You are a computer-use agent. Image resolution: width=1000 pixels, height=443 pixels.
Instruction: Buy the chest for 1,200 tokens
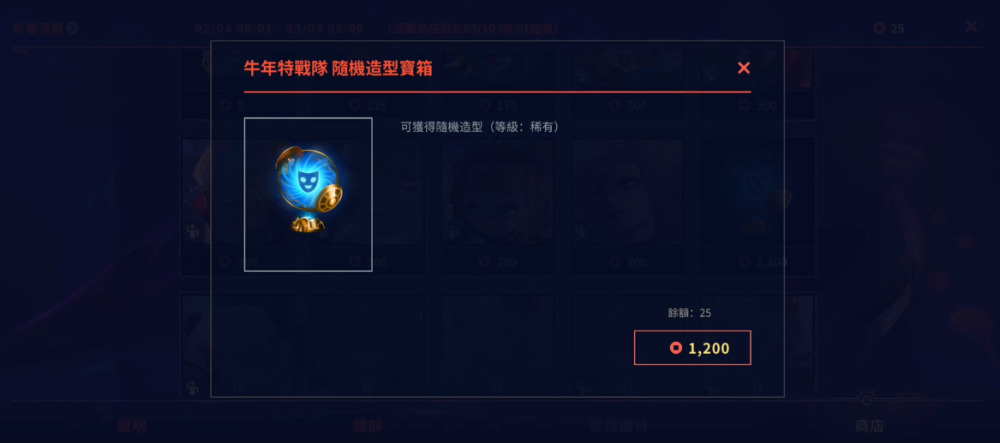(692, 347)
